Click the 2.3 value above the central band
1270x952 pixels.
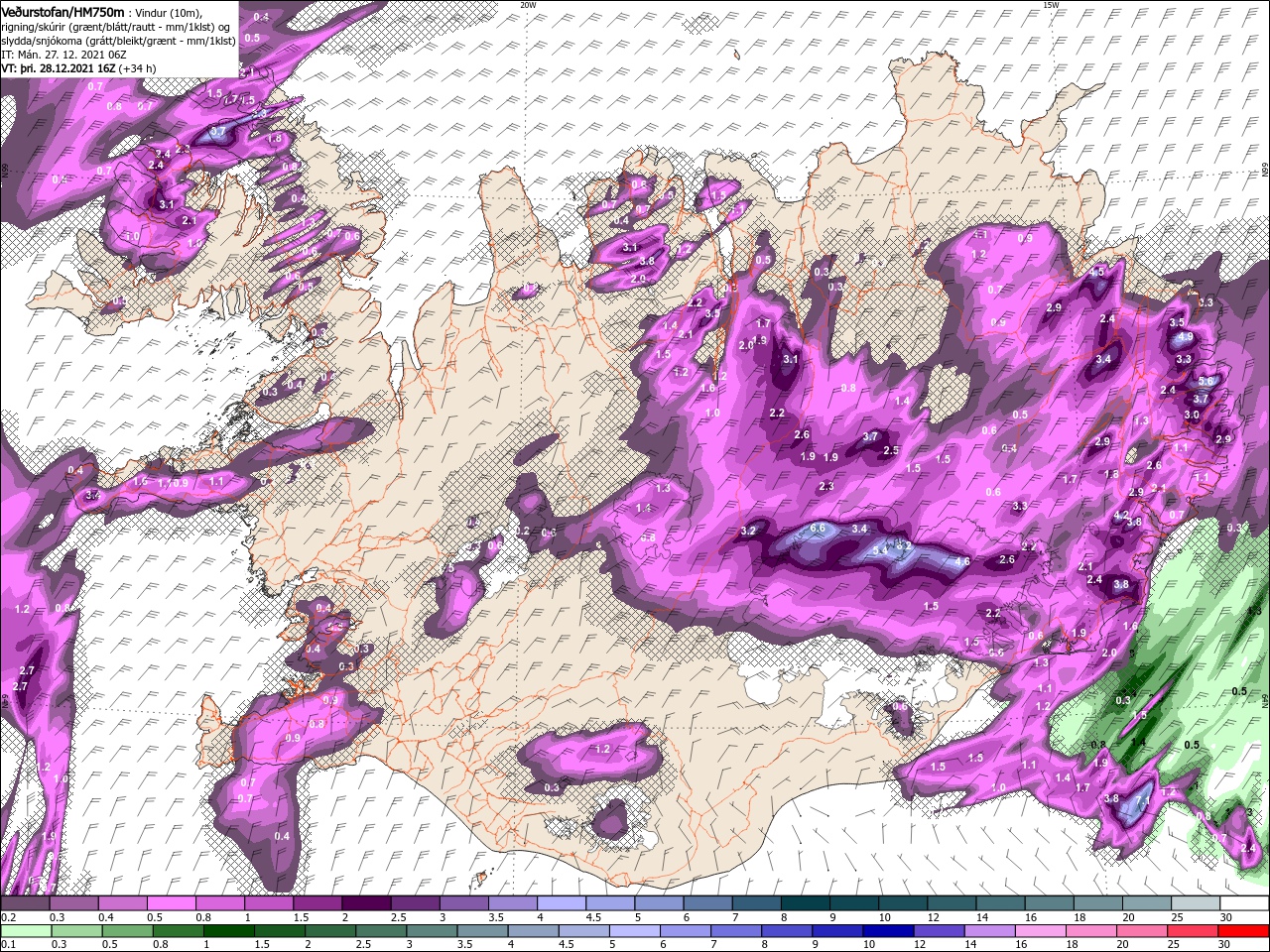[x=826, y=487]
